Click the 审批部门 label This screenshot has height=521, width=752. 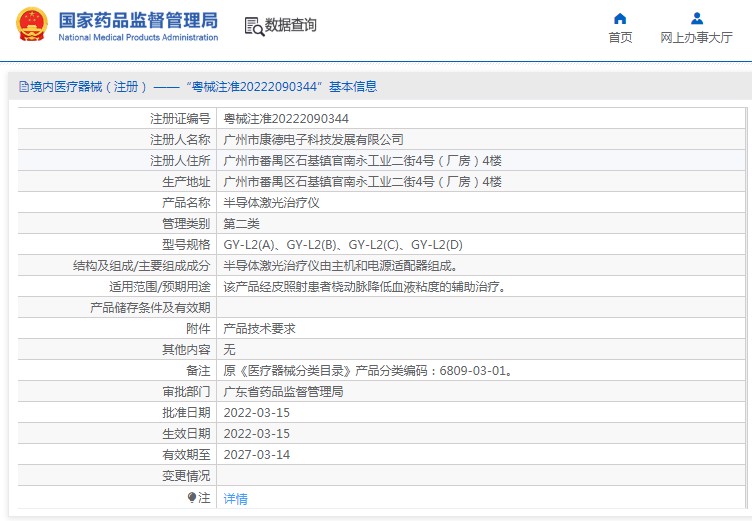click(x=186, y=392)
